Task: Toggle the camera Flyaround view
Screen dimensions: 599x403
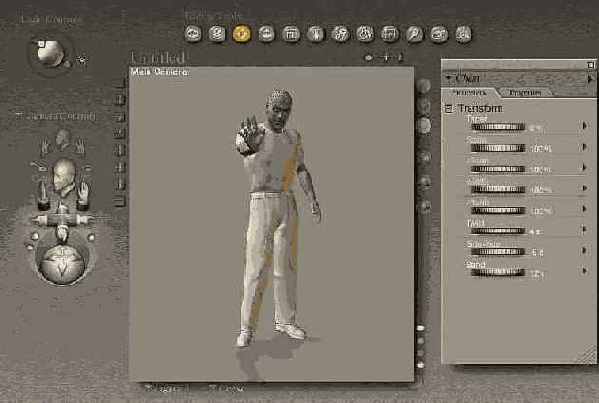Action: pyautogui.click(x=87, y=167)
